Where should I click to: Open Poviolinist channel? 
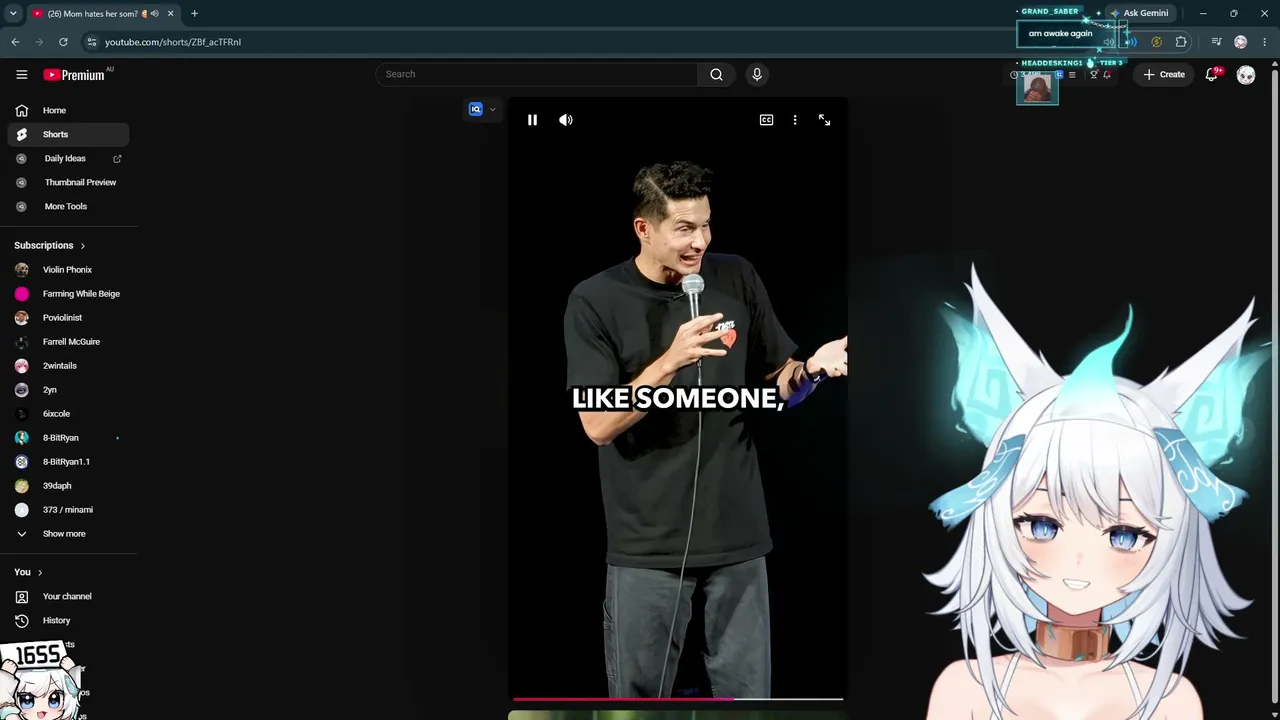tap(68, 318)
